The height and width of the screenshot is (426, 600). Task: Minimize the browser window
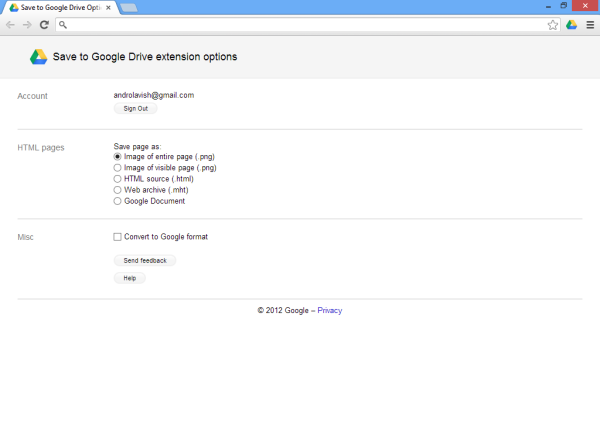tap(548, 6)
